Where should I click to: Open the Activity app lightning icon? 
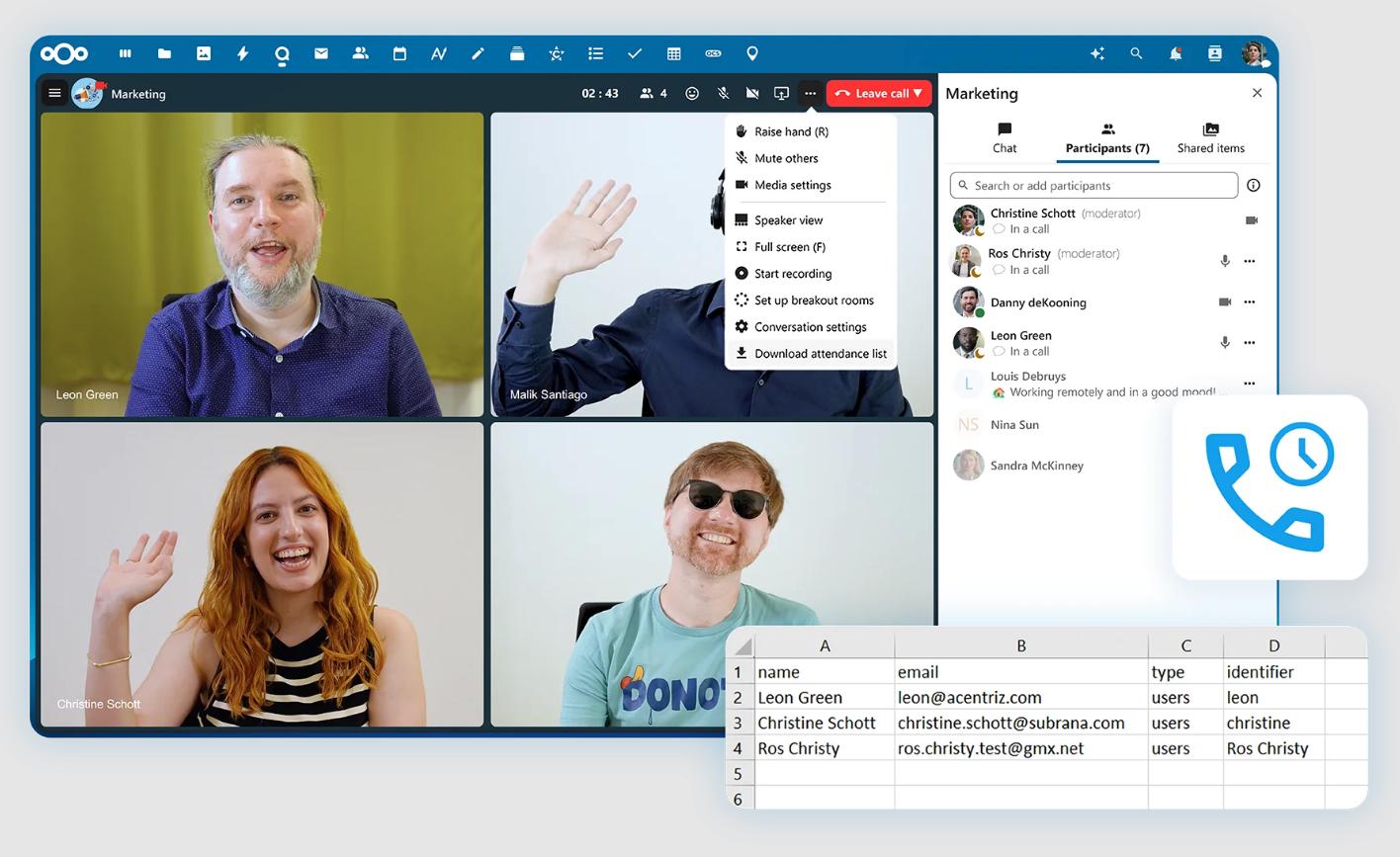[x=243, y=53]
